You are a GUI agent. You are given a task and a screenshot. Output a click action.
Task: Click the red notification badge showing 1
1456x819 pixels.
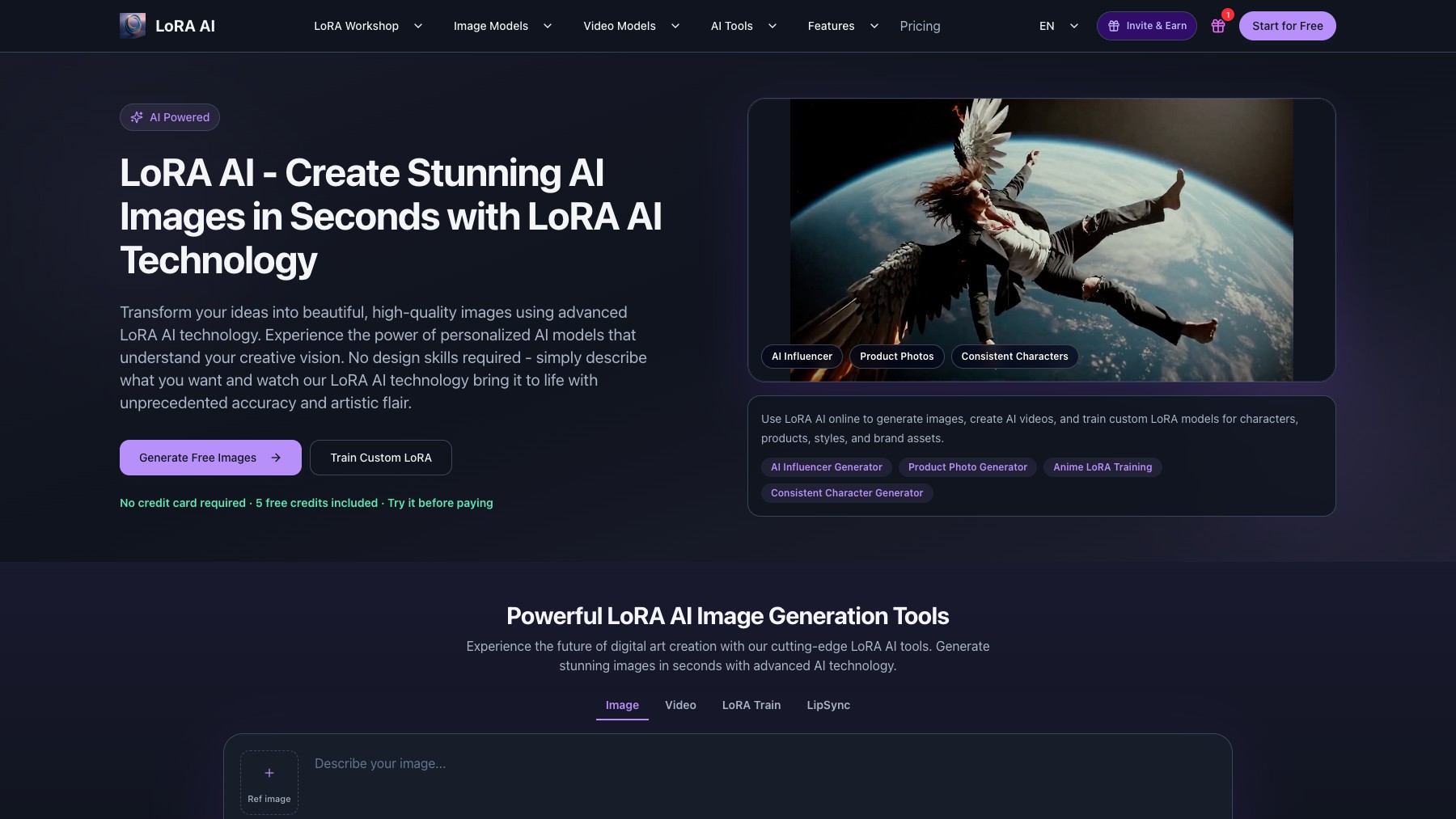click(x=1228, y=15)
